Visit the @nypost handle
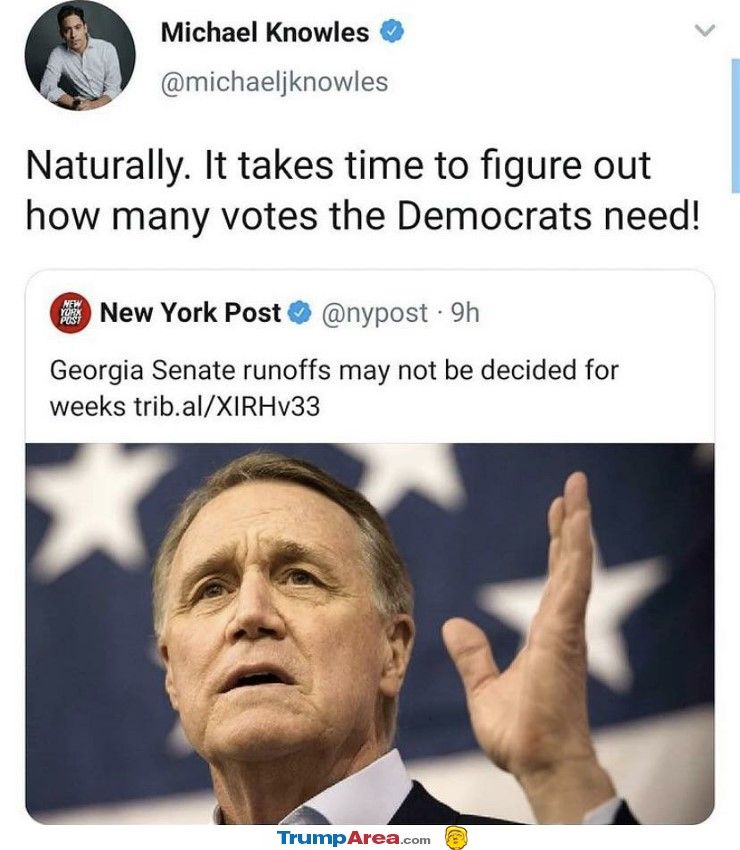740x850 pixels. [x=373, y=313]
